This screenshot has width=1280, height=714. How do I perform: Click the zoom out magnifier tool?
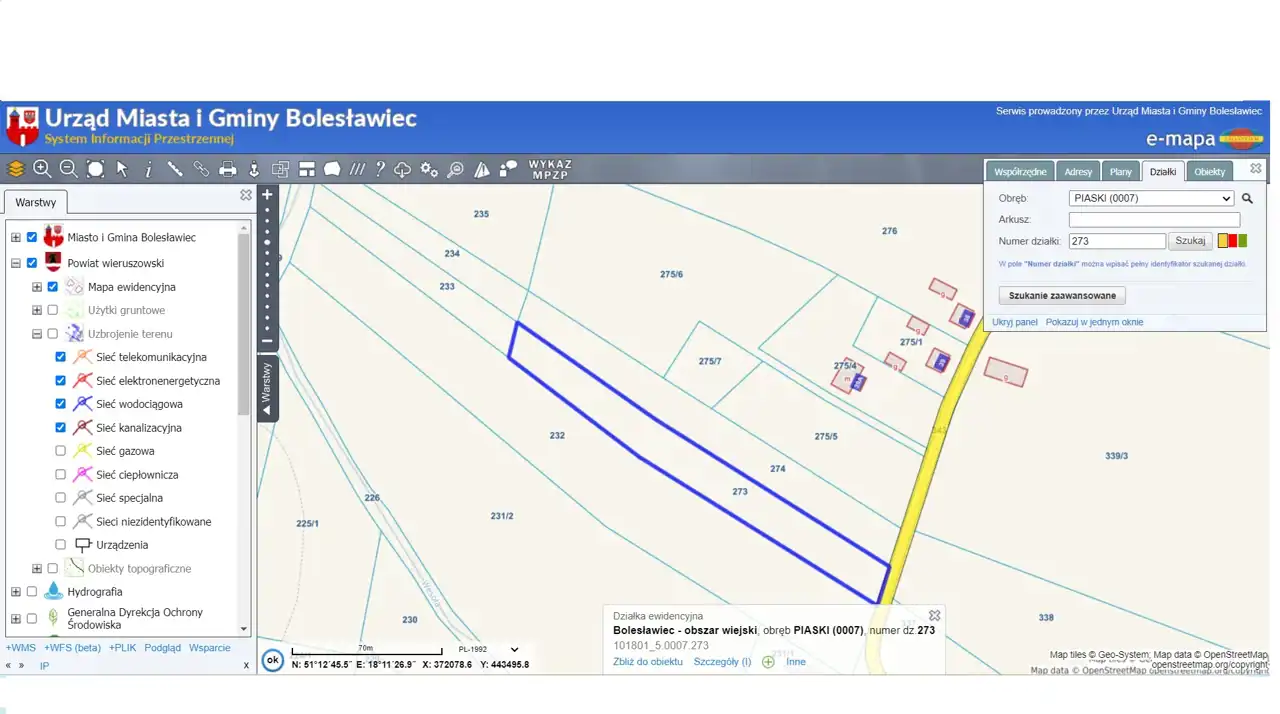pos(68,169)
